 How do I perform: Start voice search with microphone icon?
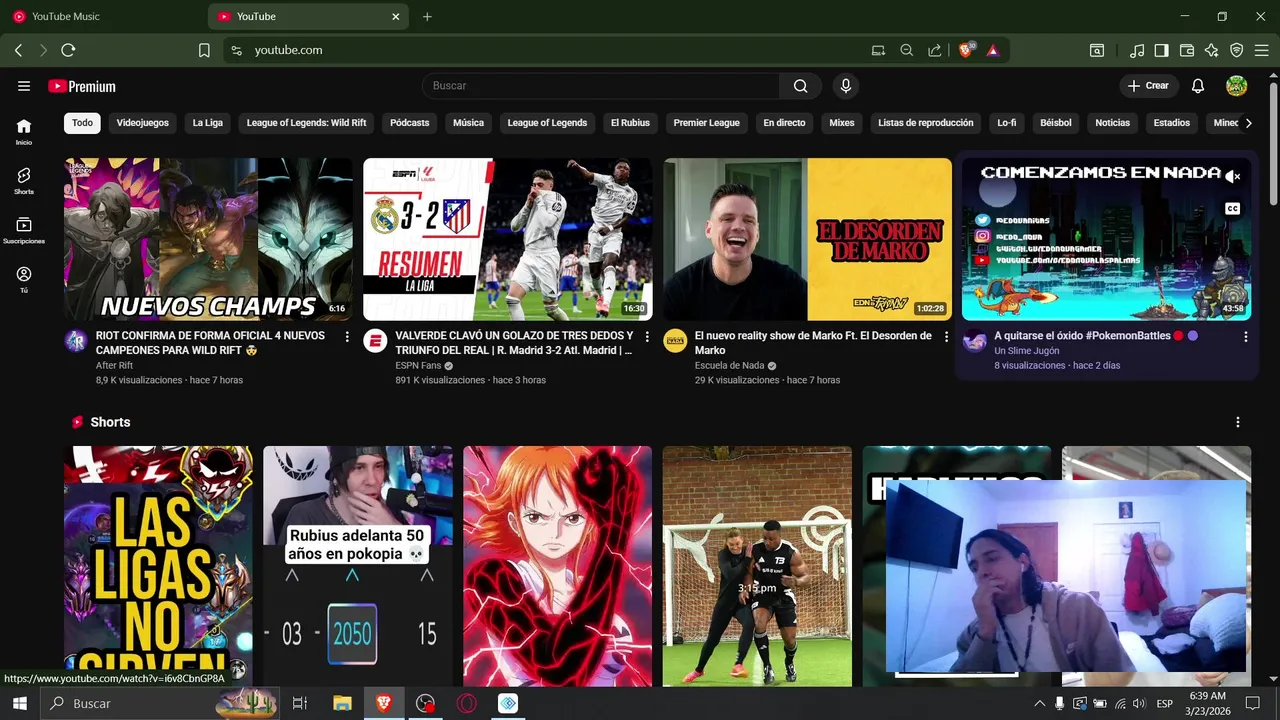[x=846, y=86]
